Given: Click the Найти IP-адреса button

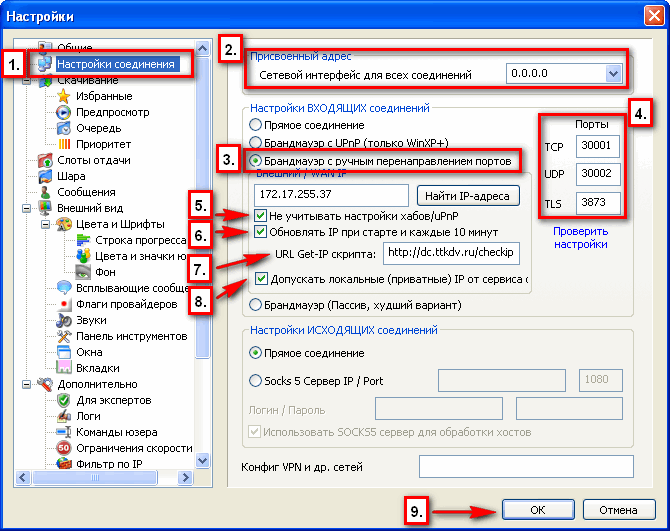Looking at the screenshot, I should [468, 195].
